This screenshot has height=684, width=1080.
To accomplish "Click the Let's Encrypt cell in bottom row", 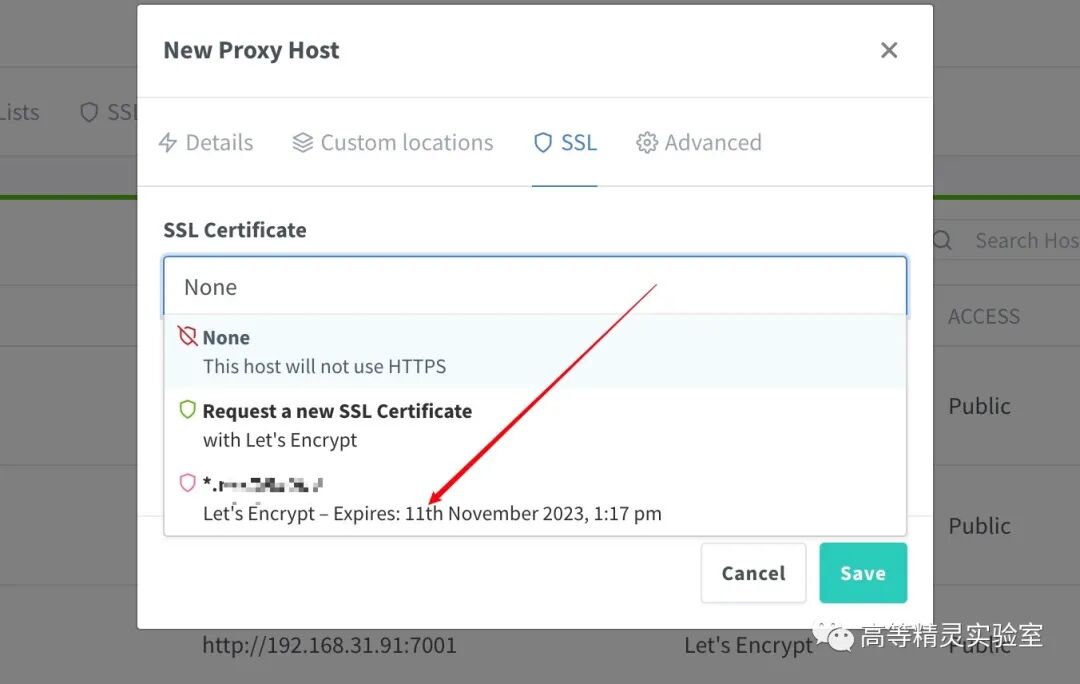I will pos(749,645).
